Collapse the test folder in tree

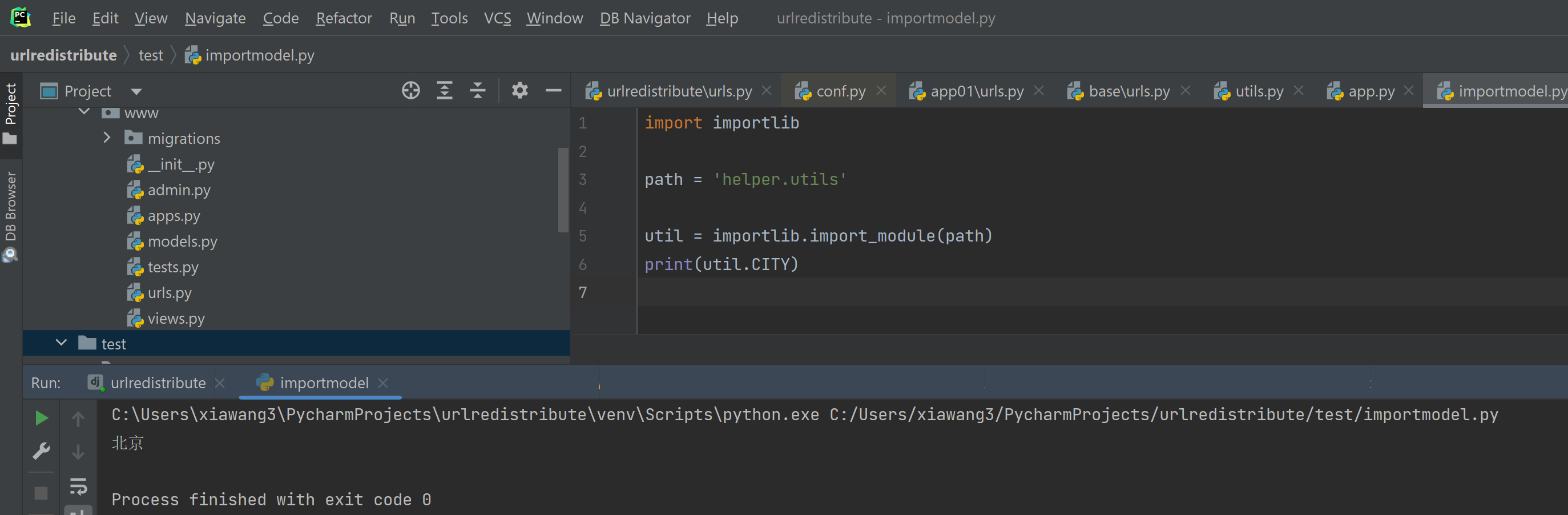click(62, 343)
